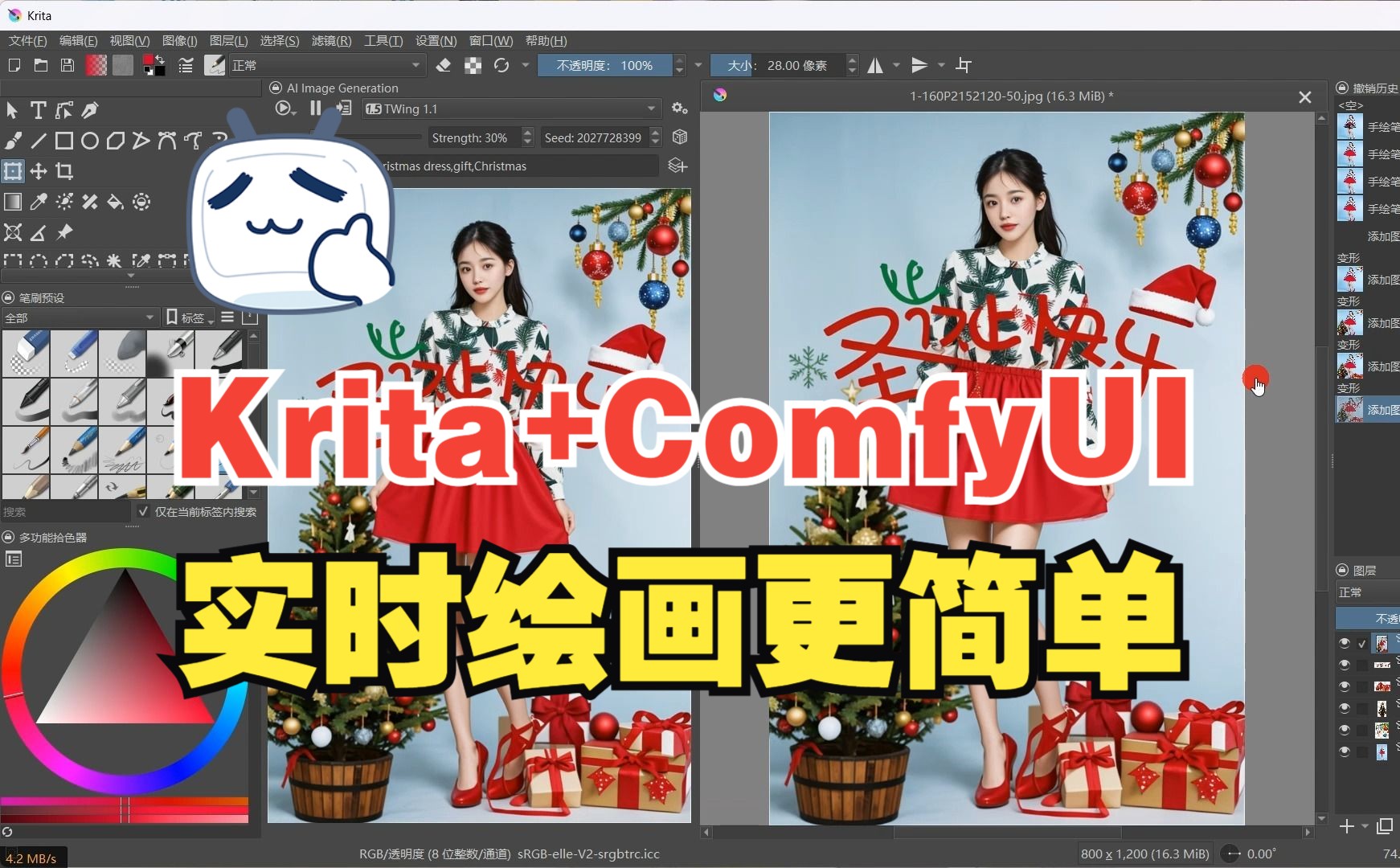Select the Bezier Curve tool
Image resolution: width=1400 pixels, height=868 pixels.
(x=167, y=141)
